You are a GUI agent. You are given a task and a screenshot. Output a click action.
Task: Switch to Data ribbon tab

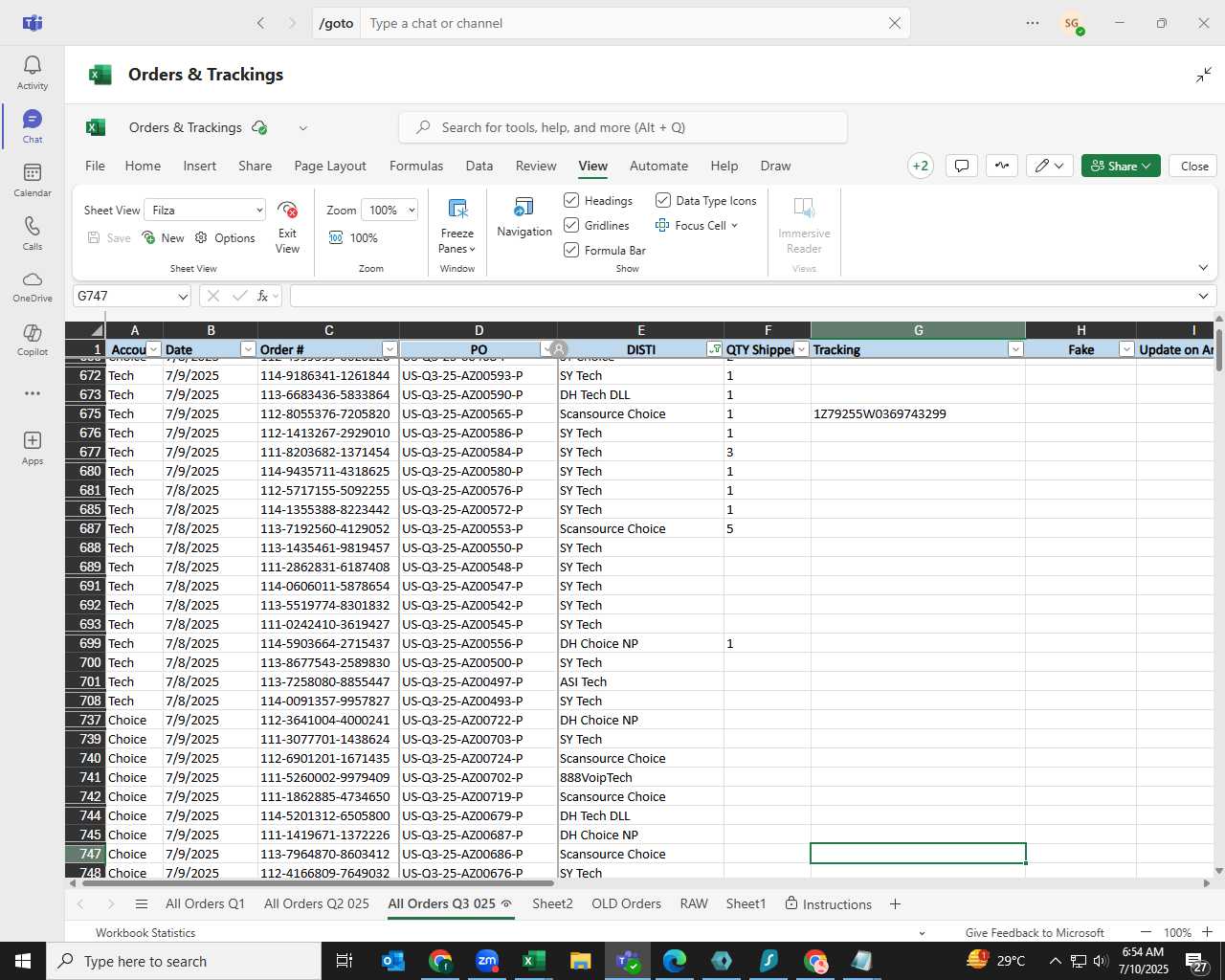[479, 166]
